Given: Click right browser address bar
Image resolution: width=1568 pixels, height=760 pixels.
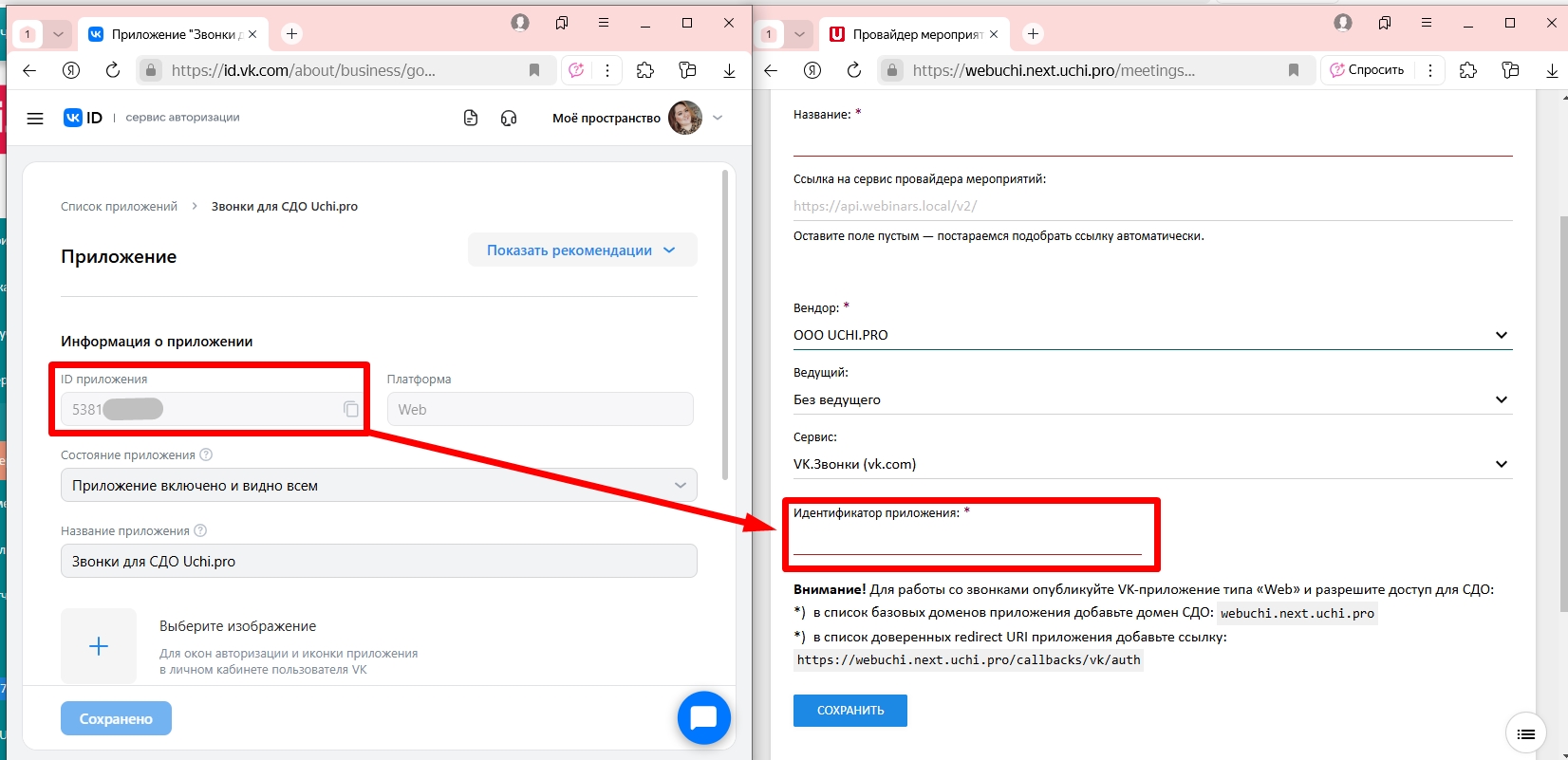Looking at the screenshot, I should coord(1095,70).
